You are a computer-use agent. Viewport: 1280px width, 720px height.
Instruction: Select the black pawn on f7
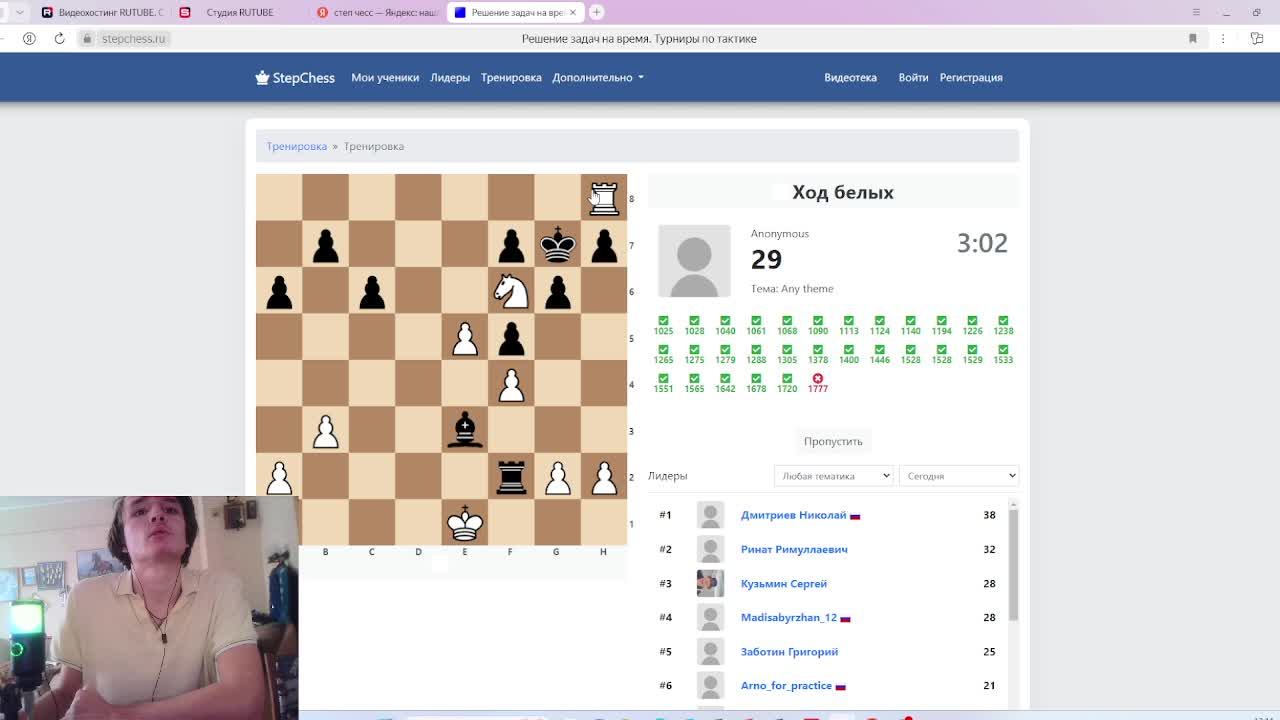pos(511,244)
